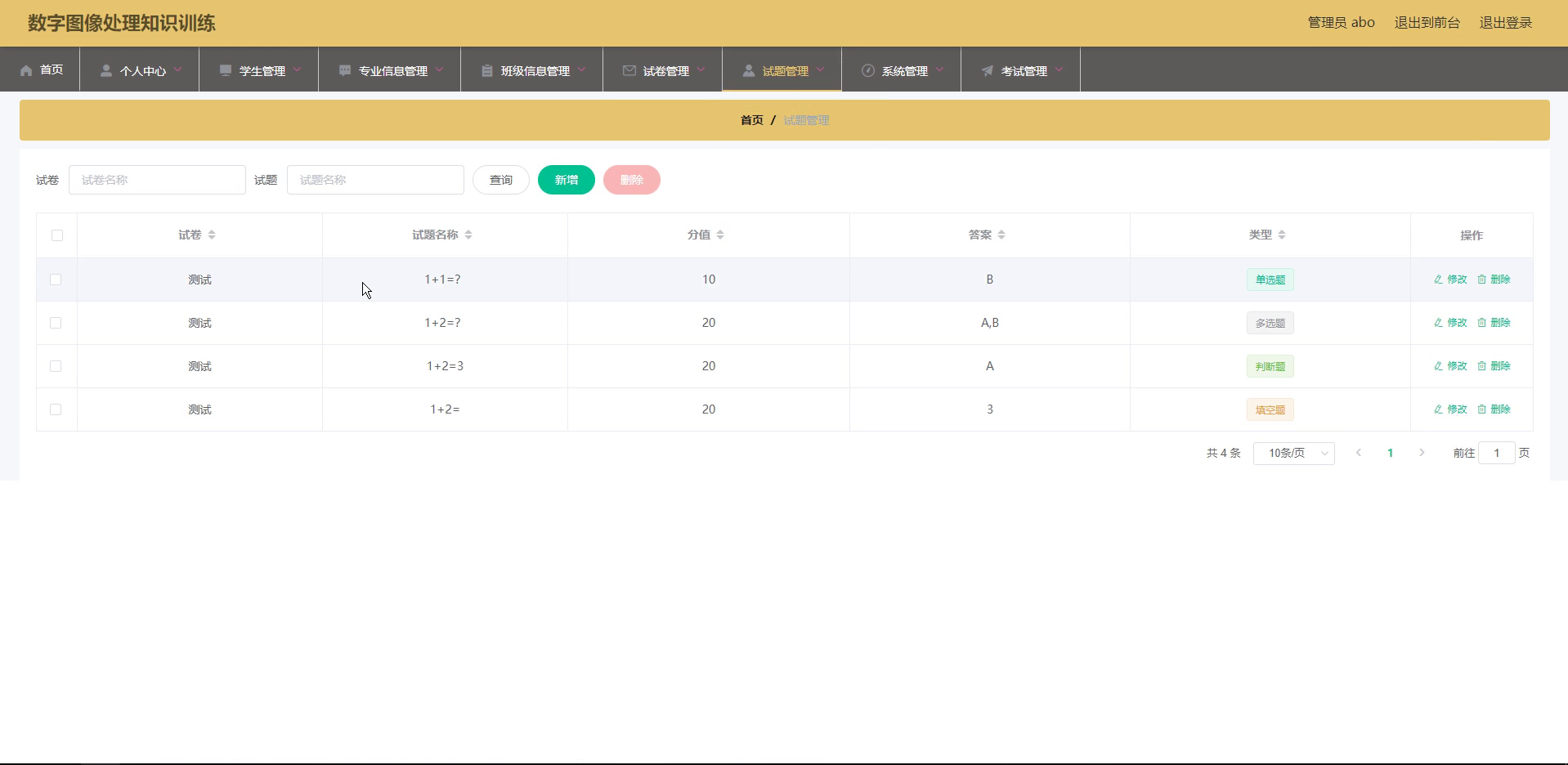This screenshot has width=1568, height=765.
Task: Click the 前往 page number box
Action: tap(1497, 453)
